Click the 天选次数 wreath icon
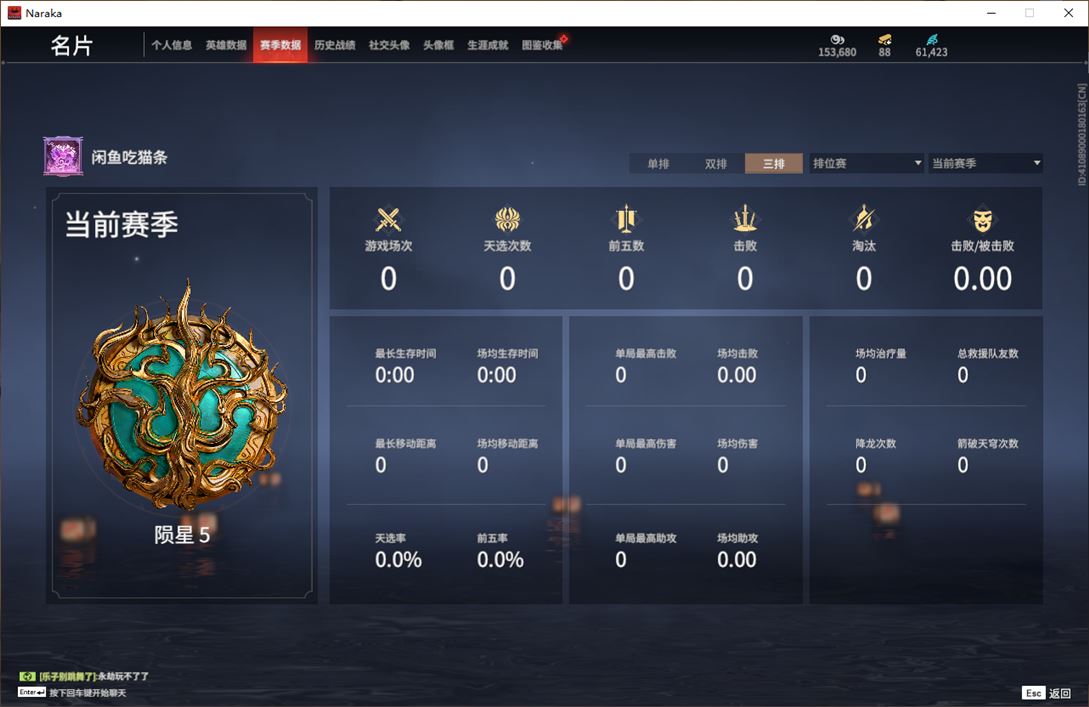1089x707 pixels. pos(507,219)
